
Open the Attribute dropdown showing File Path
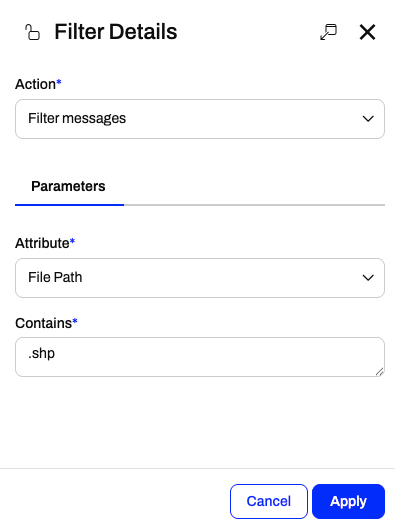click(200, 278)
